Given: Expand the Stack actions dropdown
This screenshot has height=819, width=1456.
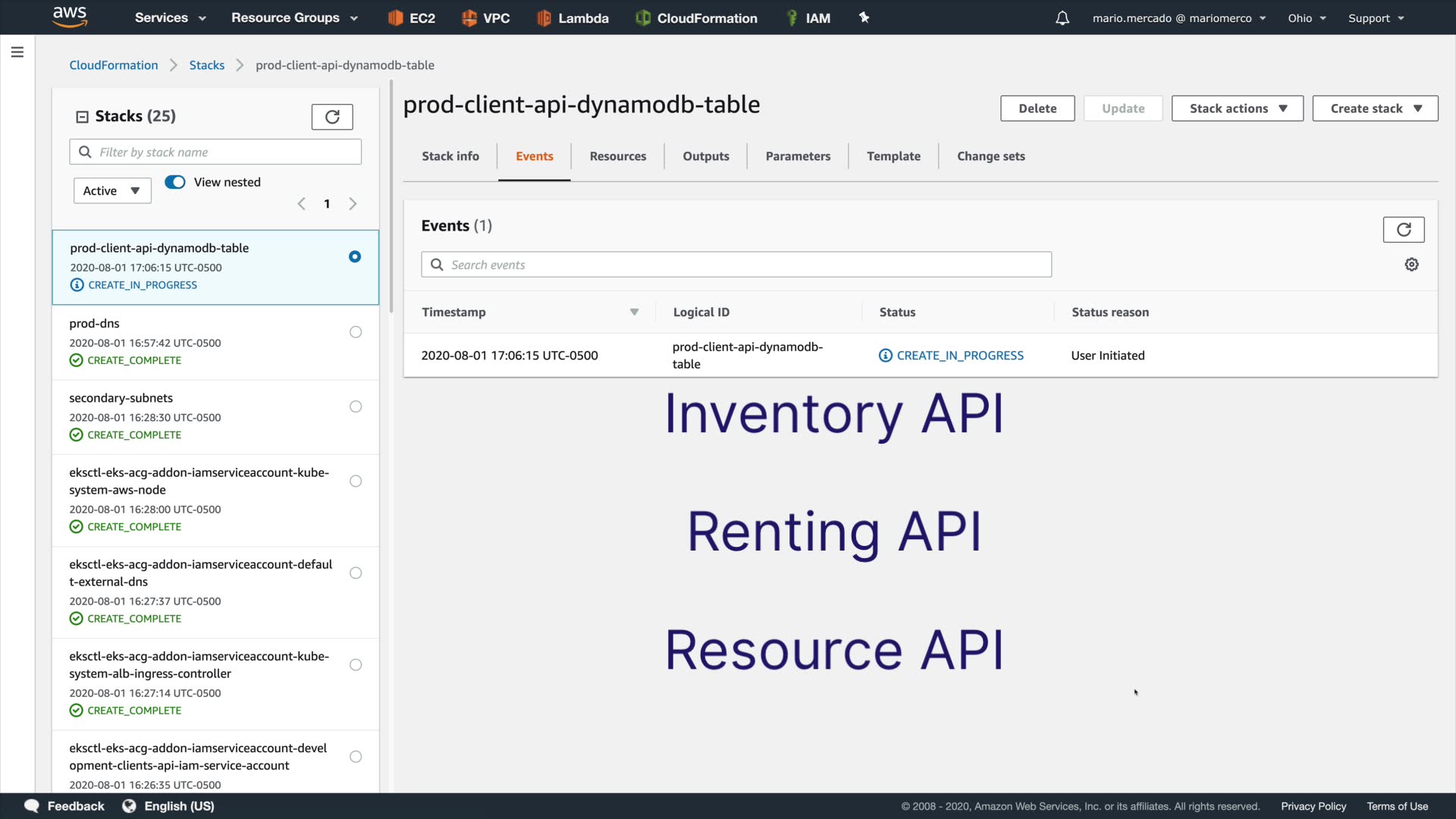Looking at the screenshot, I should (x=1237, y=108).
